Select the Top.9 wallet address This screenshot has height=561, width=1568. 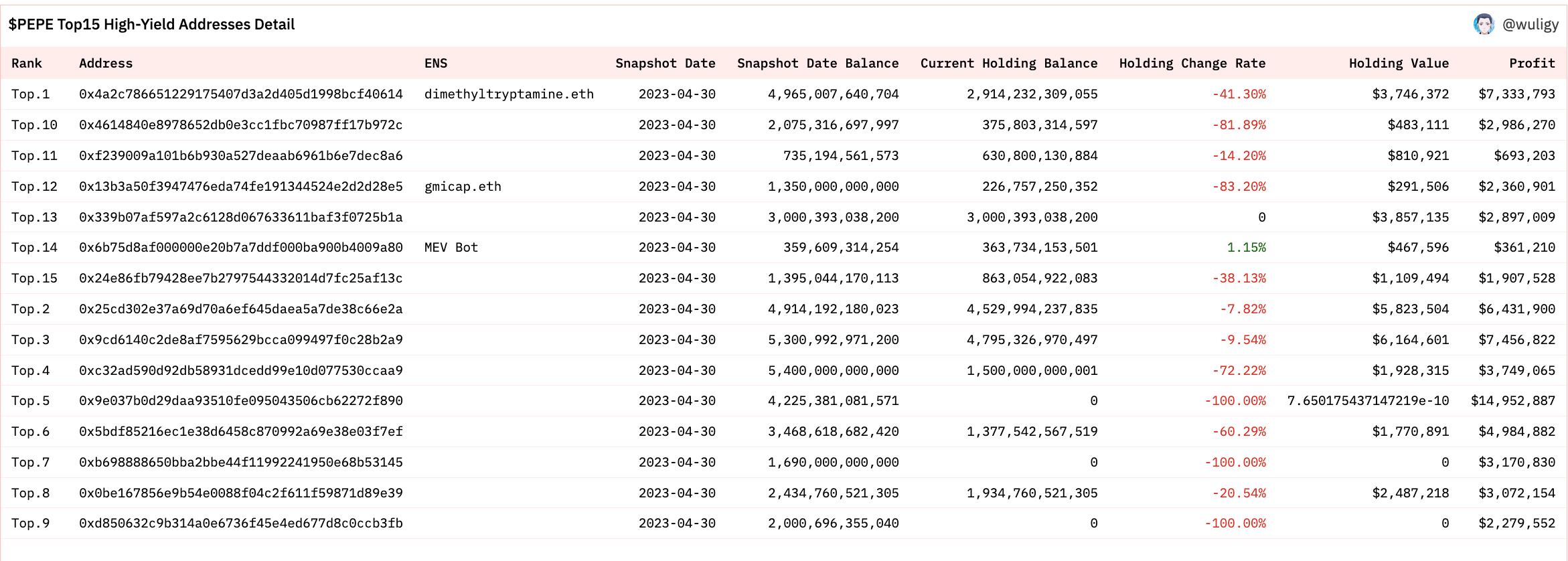click(240, 524)
